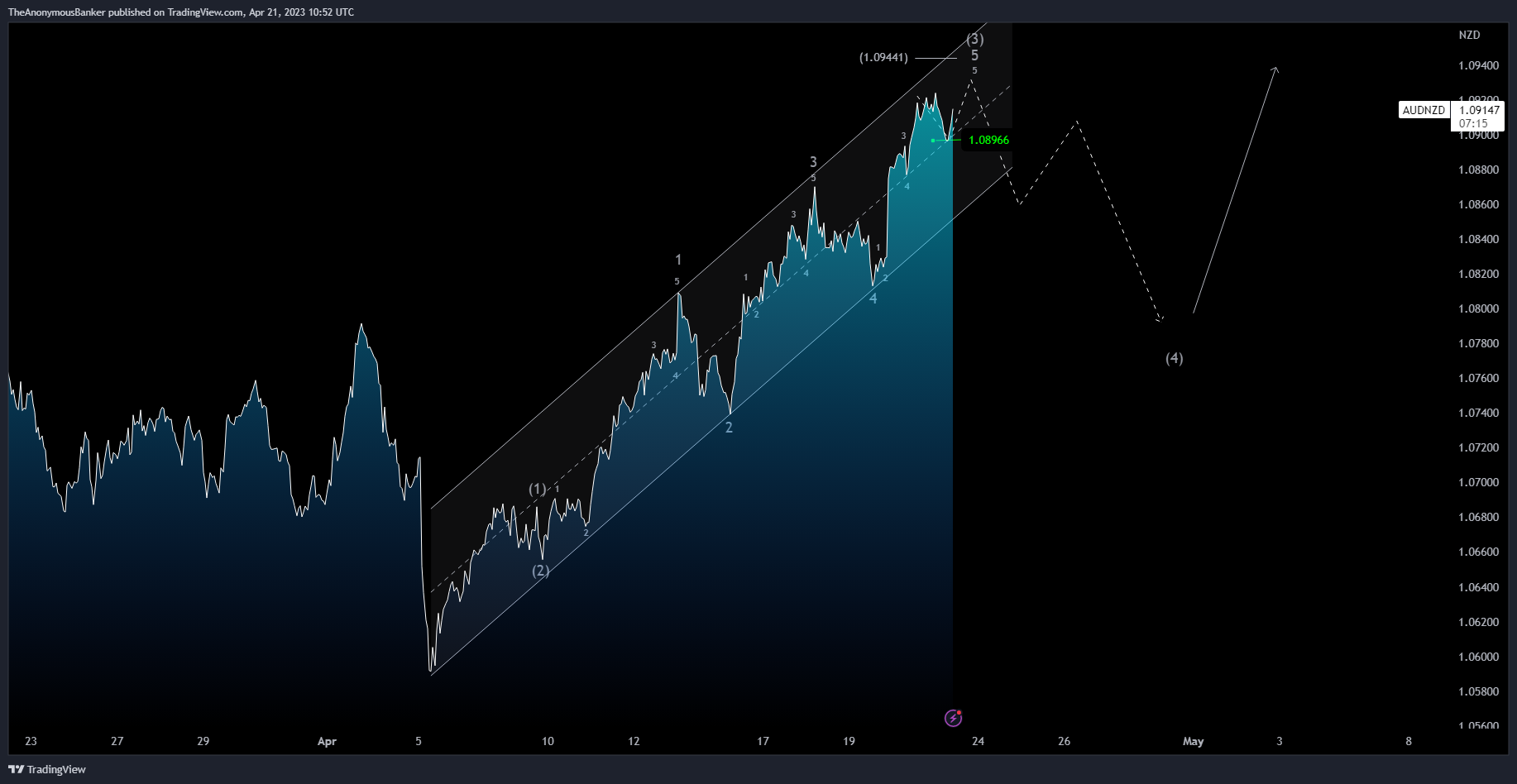Click the 1.07000 price axis value

click(x=1478, y=482)
